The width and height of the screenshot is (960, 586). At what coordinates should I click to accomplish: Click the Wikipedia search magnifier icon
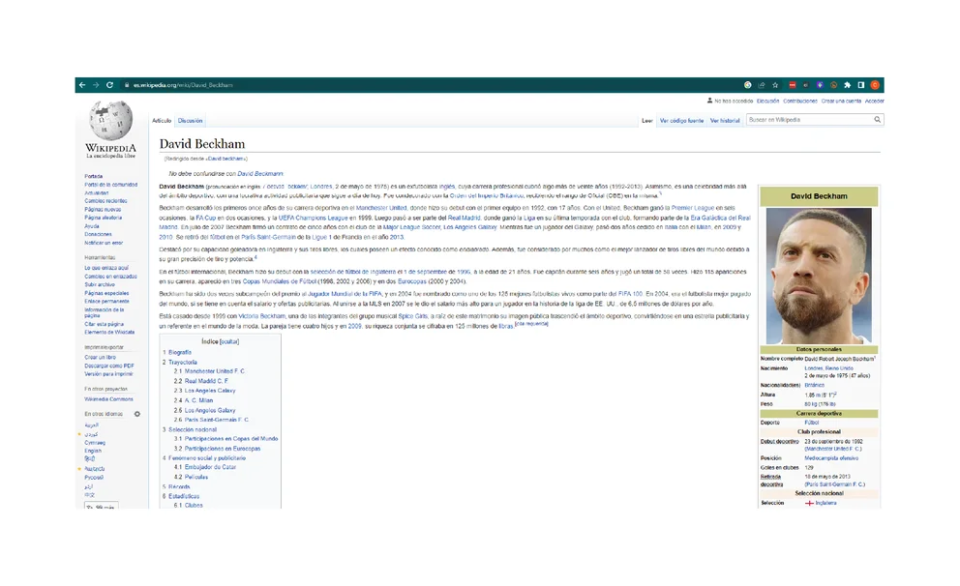[878, 120]
